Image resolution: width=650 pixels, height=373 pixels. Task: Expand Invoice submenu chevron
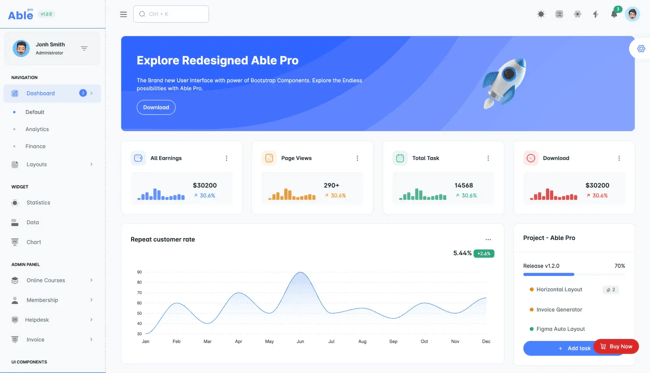(91, 339)
